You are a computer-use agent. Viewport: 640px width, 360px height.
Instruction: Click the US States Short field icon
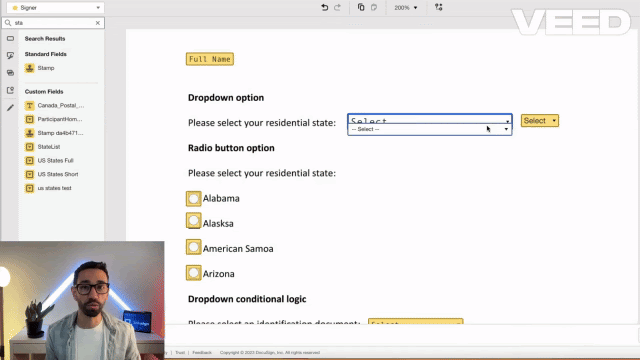click(x=29, y=174)
